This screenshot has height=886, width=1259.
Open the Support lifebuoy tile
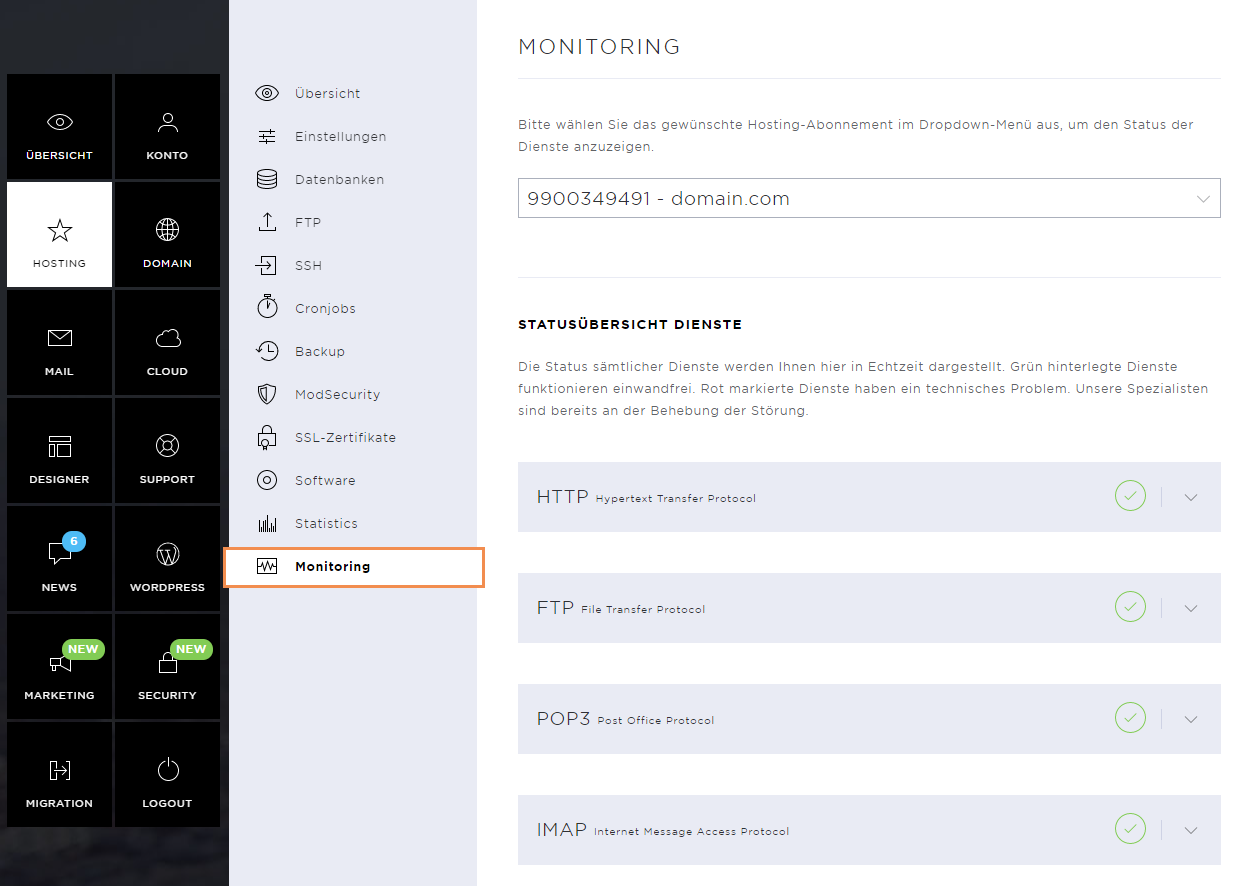coord(167,451)
